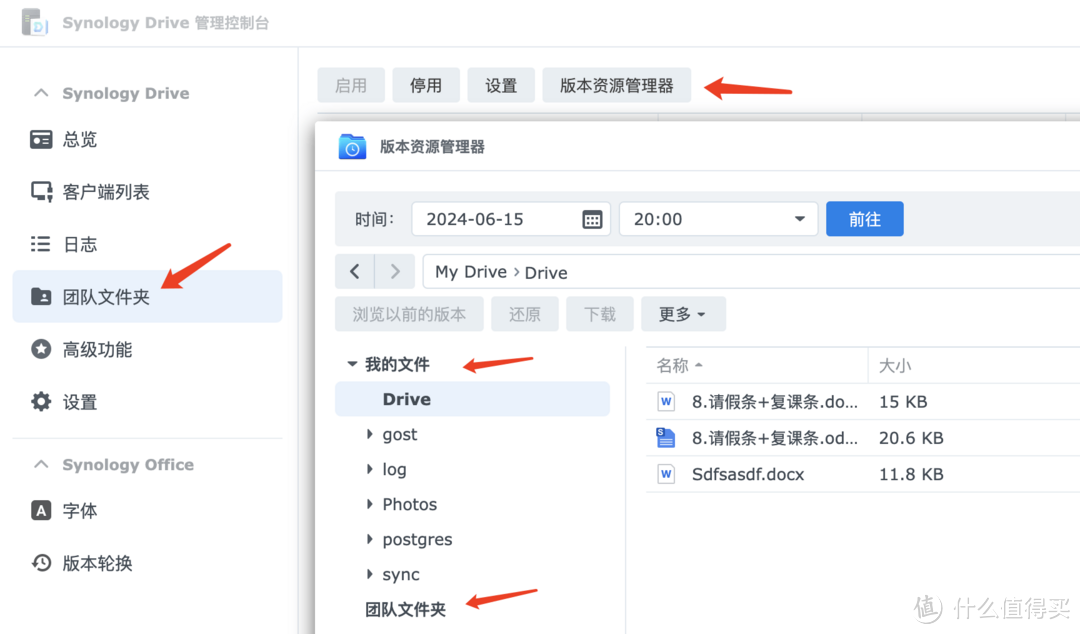
Task: Expand the postgres folder arrow
Action: click(370, 539)
